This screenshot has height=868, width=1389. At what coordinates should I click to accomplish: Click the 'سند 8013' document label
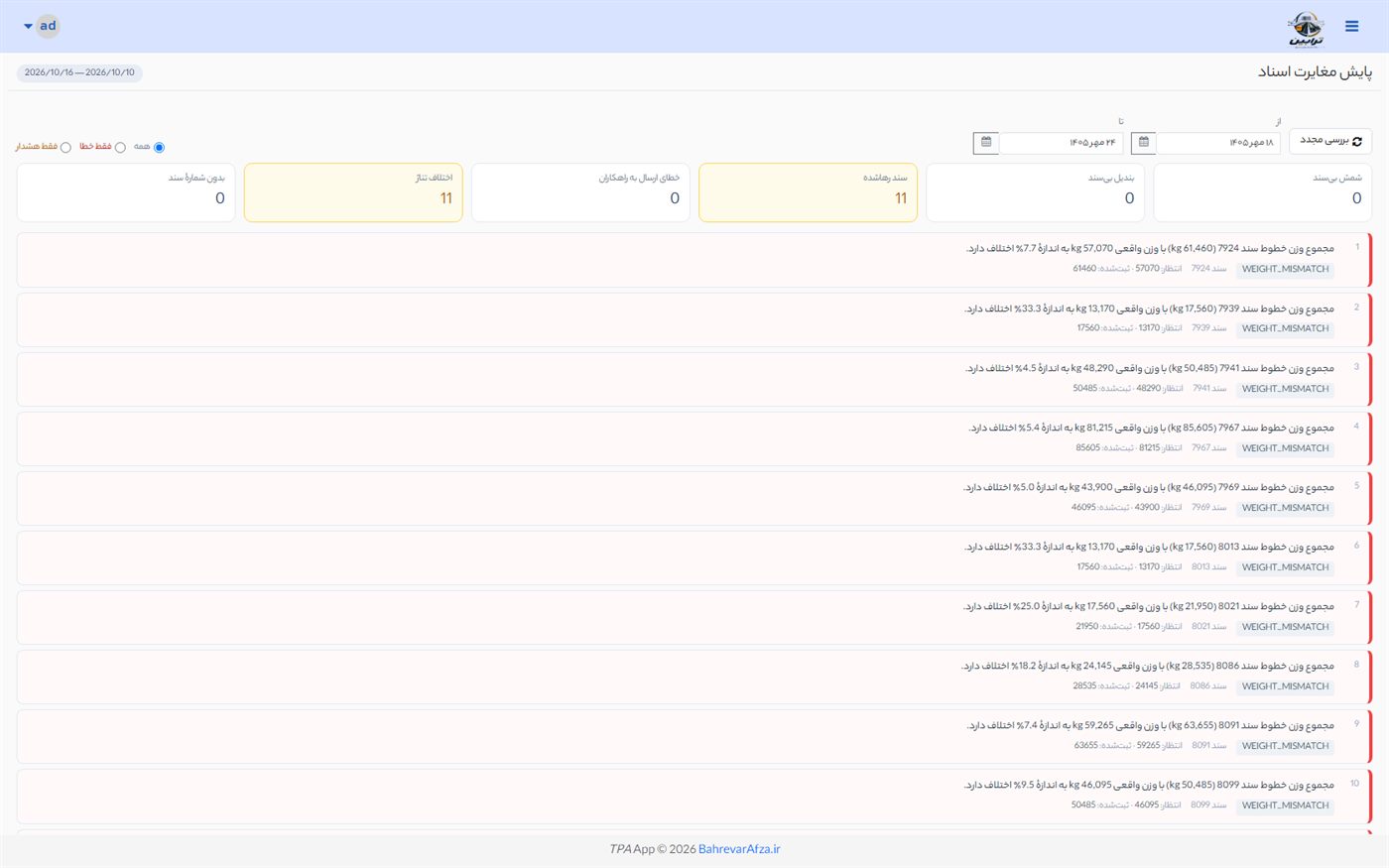1208,566
